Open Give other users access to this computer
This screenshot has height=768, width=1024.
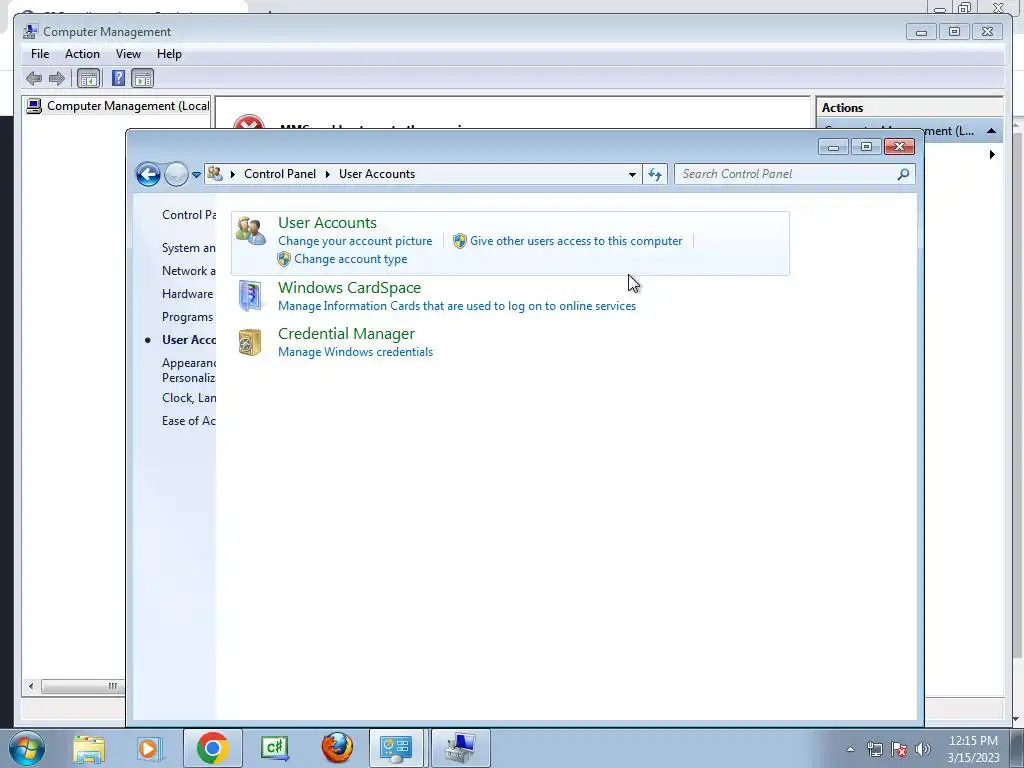pos(576,241)
